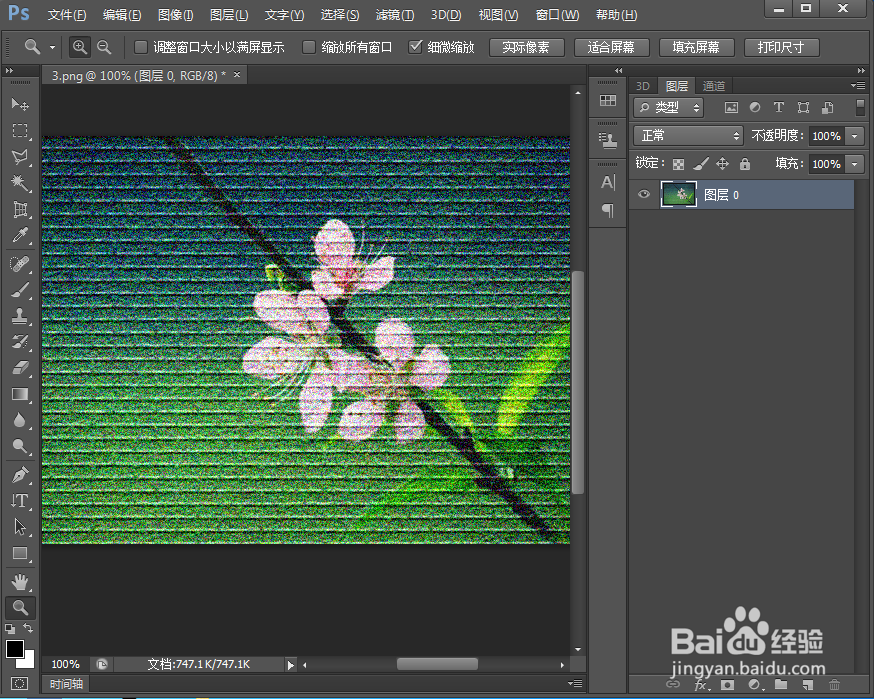Select the Eraser tool
The height and width of the screenshot is (699, 874).
(x=20, y=368)
